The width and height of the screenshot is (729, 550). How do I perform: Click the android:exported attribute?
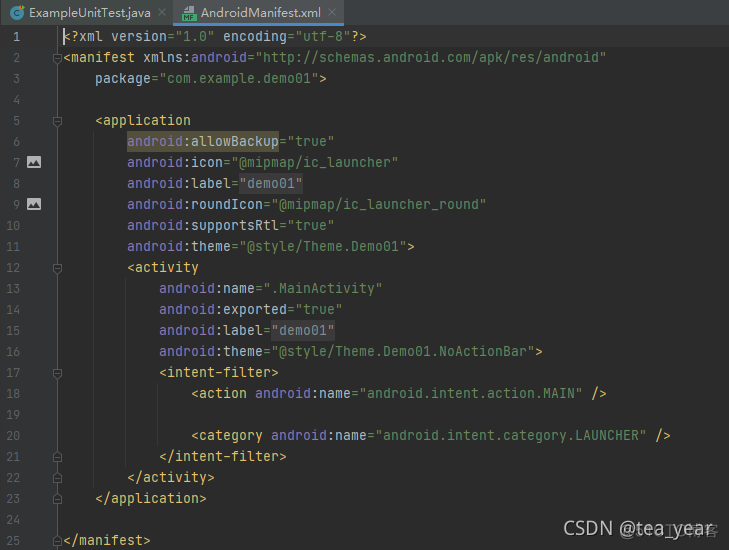223,310
